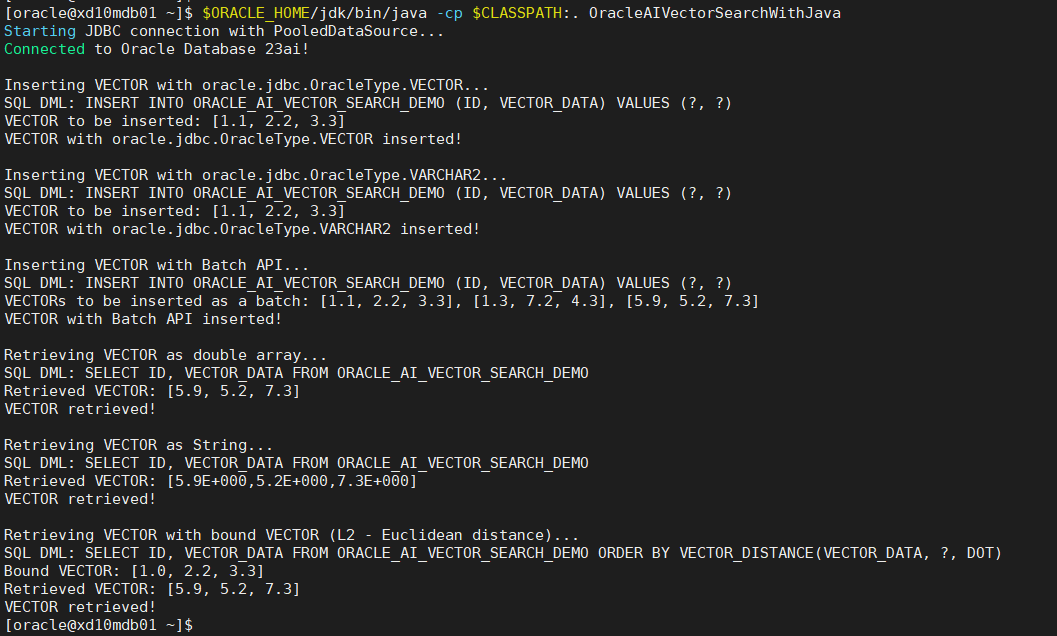
Task: Click 'VECTOR with oracle.jdbc.OracleType.VARCHAR2 inserted!' text
Action: 242,229
